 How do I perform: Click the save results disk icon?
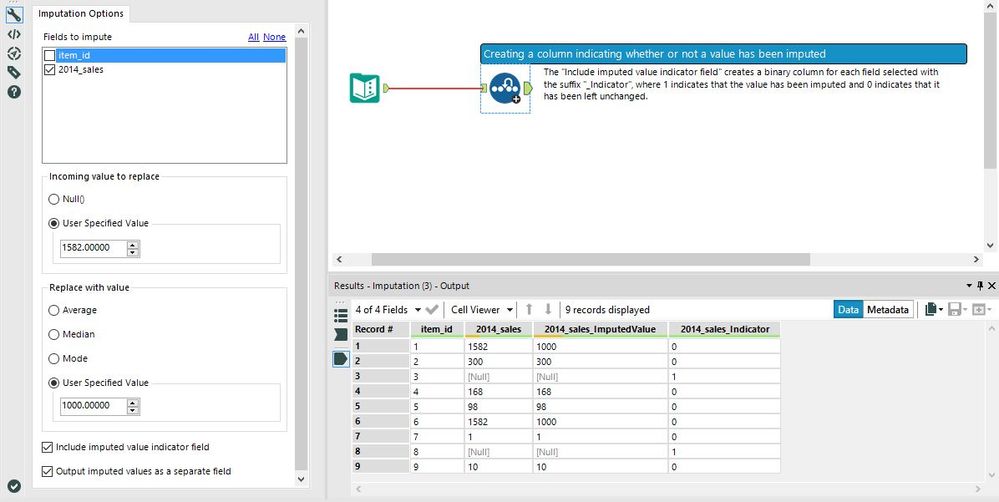[x=954, y=310]
